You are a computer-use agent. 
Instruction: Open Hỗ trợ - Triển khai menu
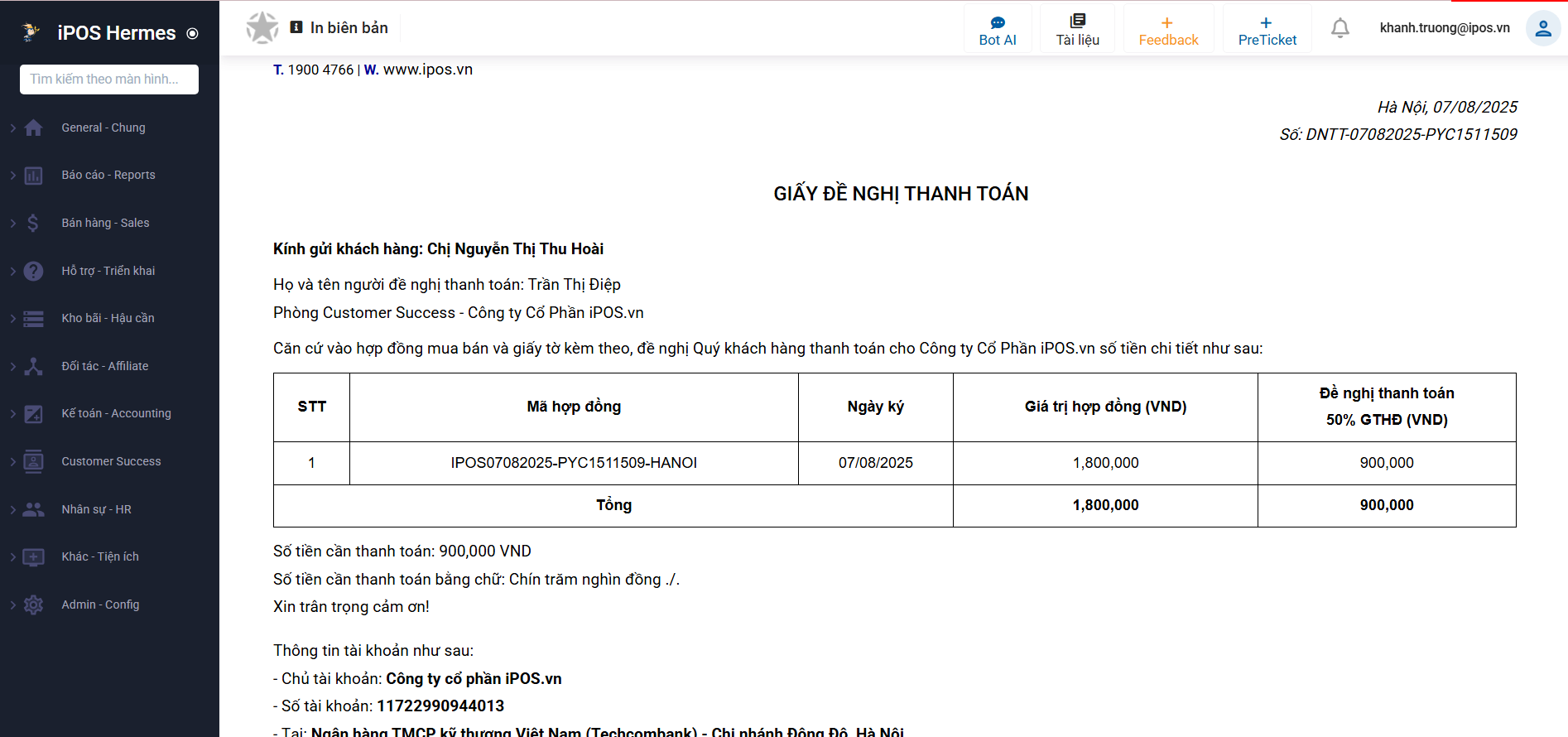click(x=109, y=271)
